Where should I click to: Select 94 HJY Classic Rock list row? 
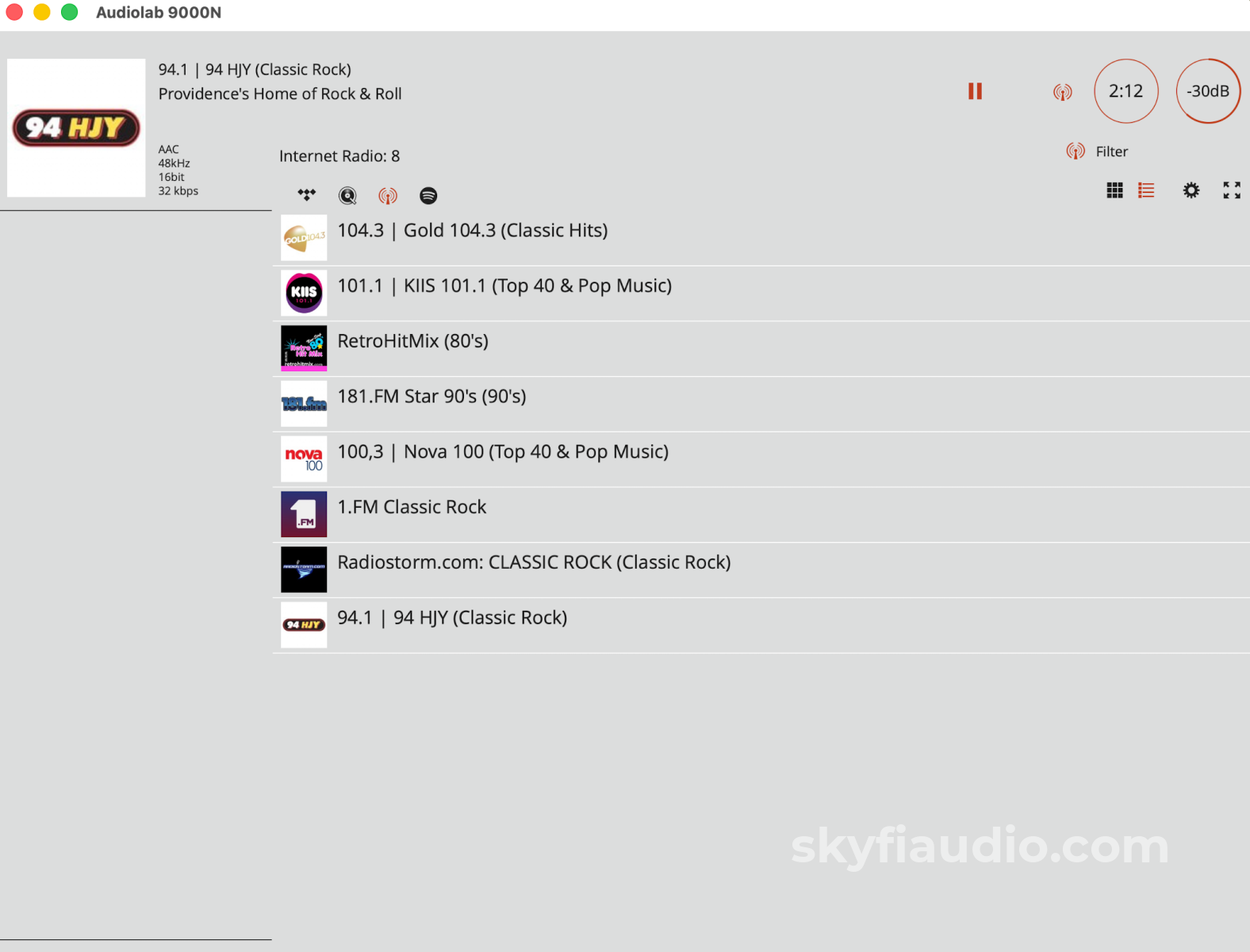pyautogui.click(x=761, y=626)
